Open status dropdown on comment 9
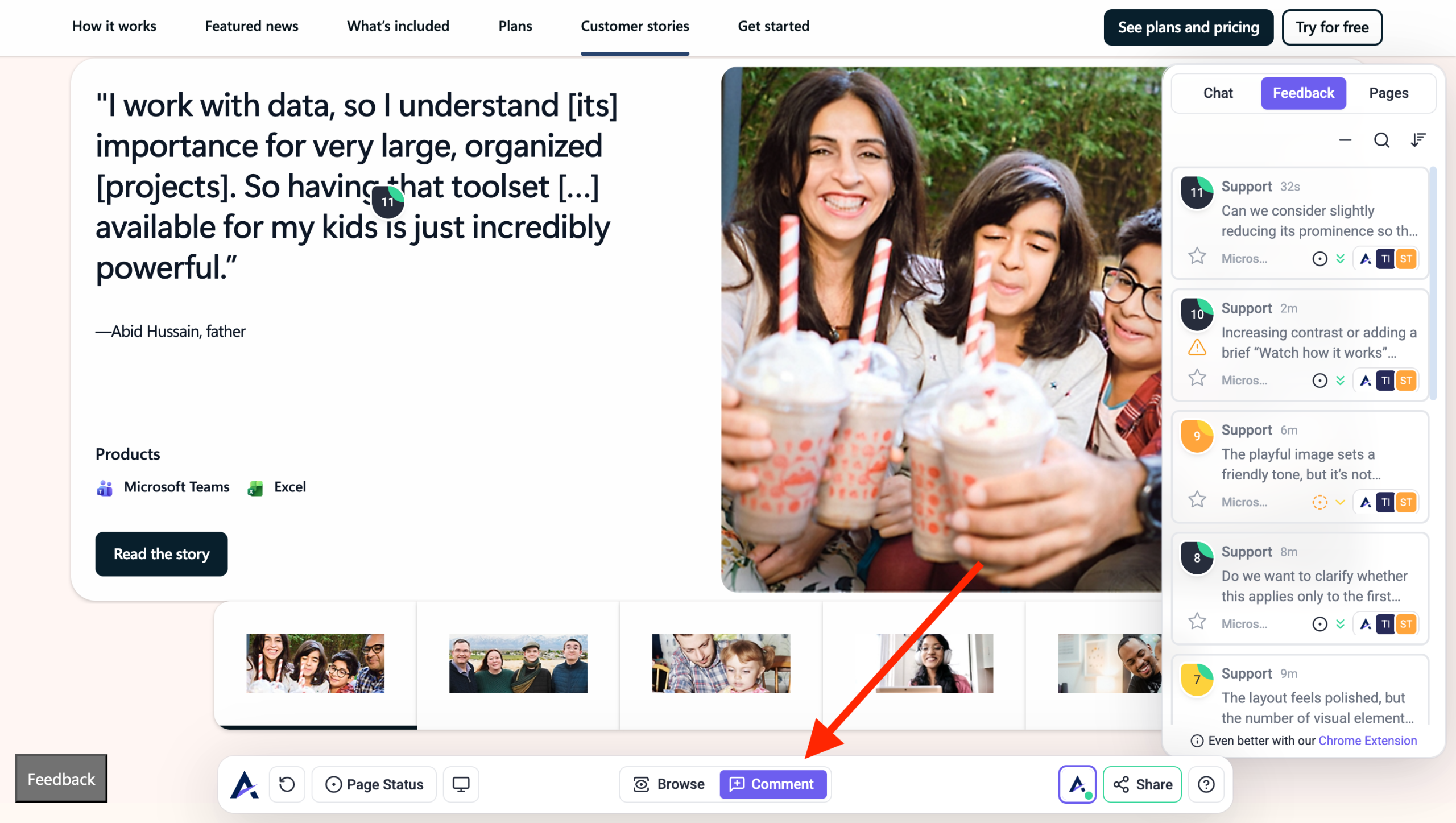 1319,502
